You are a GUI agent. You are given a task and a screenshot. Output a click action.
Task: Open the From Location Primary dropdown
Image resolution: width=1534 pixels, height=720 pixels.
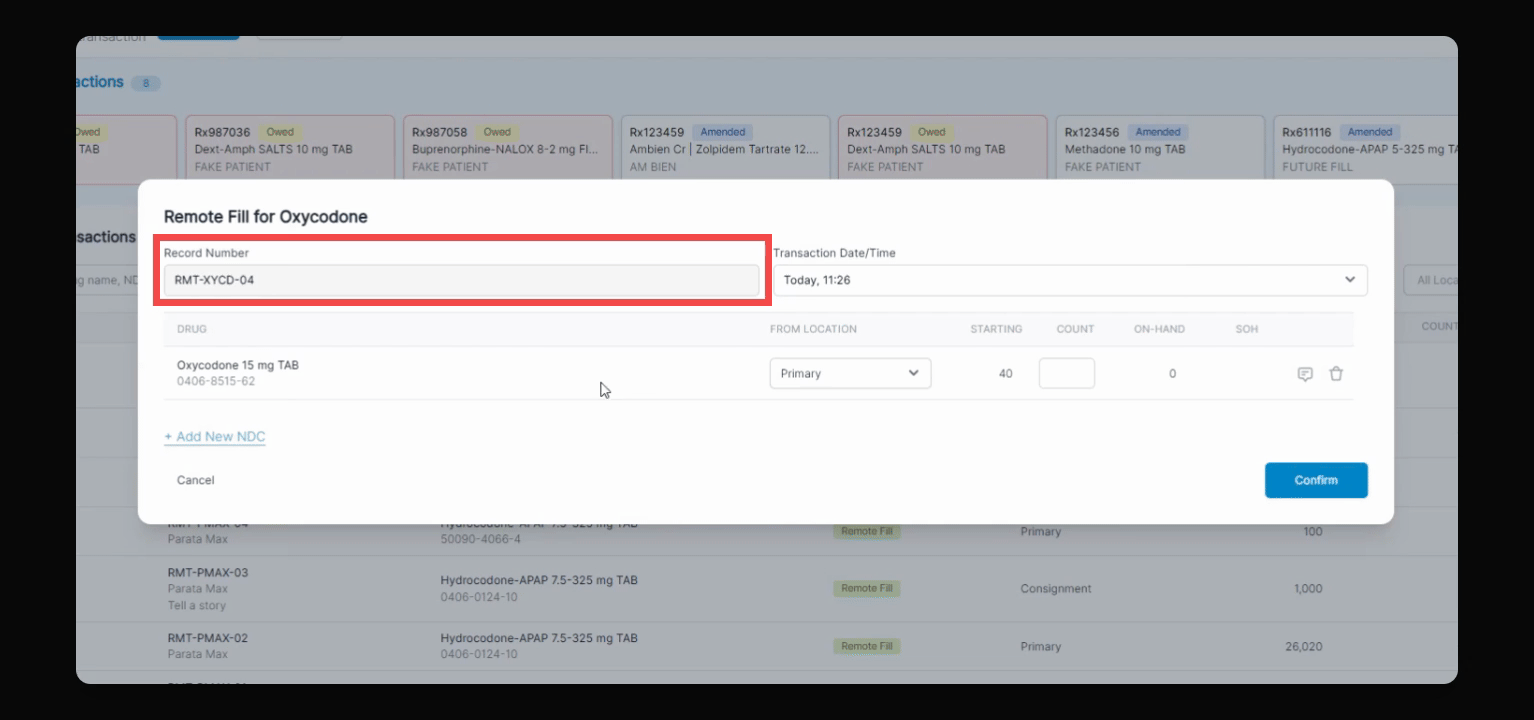[x=850, y=373]
